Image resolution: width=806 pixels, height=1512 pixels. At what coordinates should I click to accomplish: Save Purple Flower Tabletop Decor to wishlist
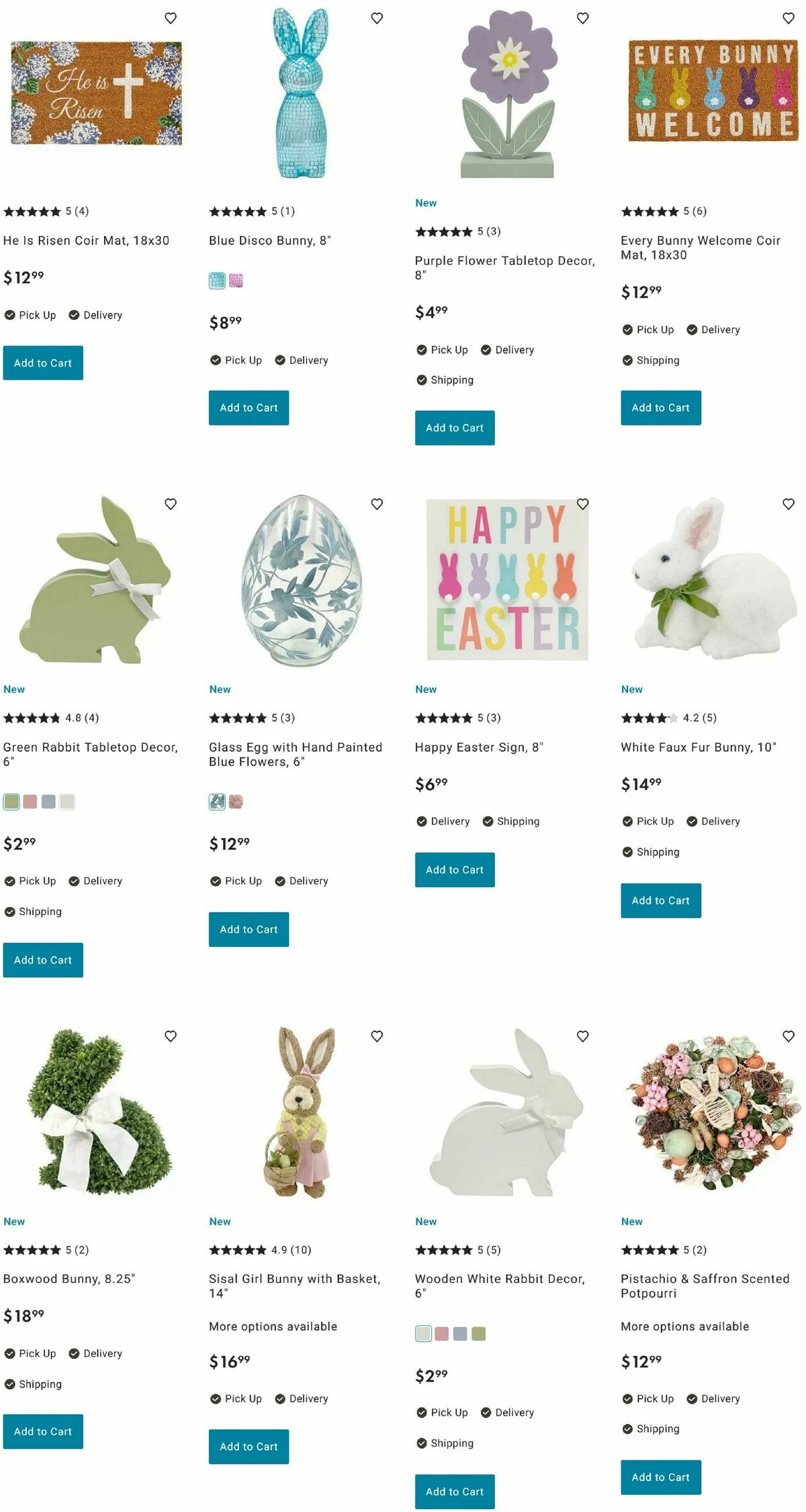pyautogui.click(x=582, y=18)
